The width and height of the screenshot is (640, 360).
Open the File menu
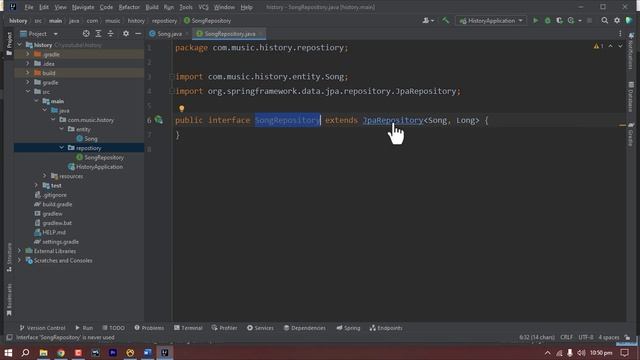tap(29, 7)
